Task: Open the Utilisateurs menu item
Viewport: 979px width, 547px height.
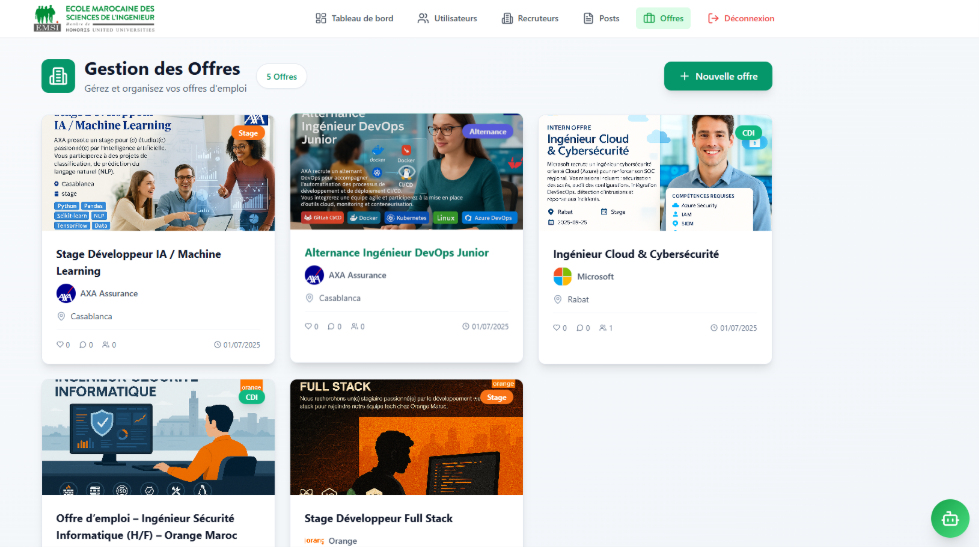Action: (447, 18)
